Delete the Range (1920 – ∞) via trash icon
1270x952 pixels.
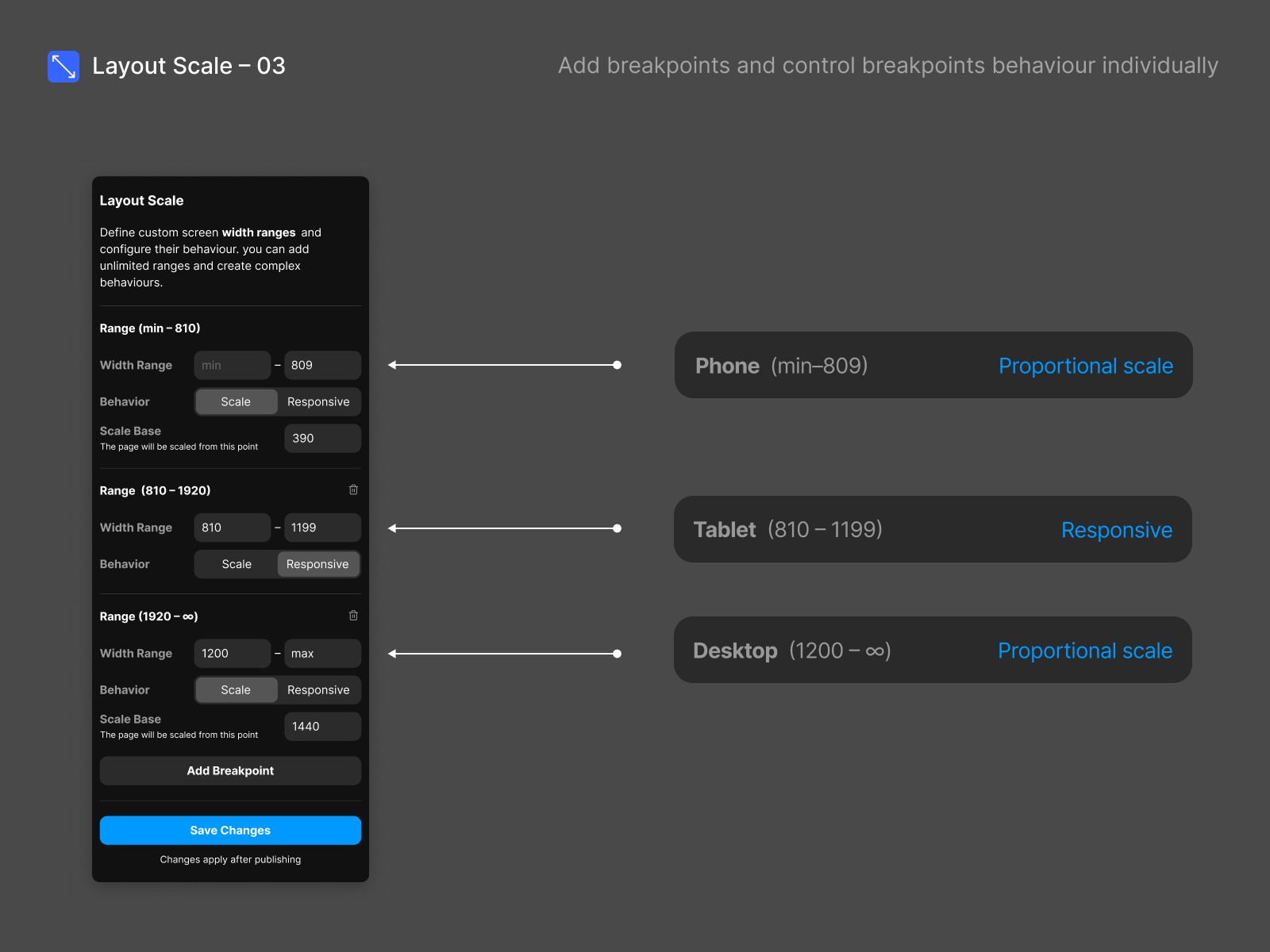click(353, 616)
